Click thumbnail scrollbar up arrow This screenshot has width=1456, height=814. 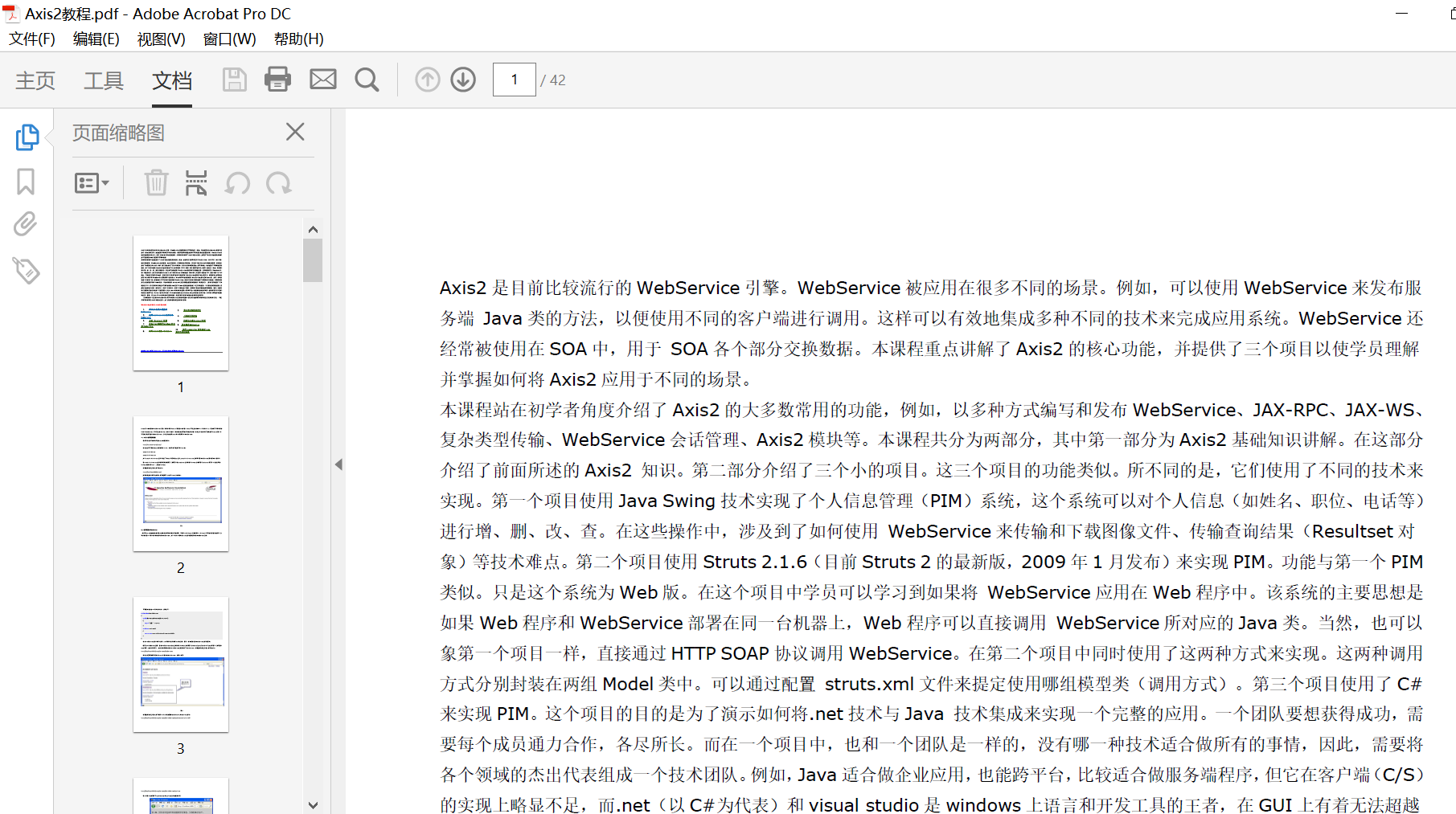click(313, 230)
